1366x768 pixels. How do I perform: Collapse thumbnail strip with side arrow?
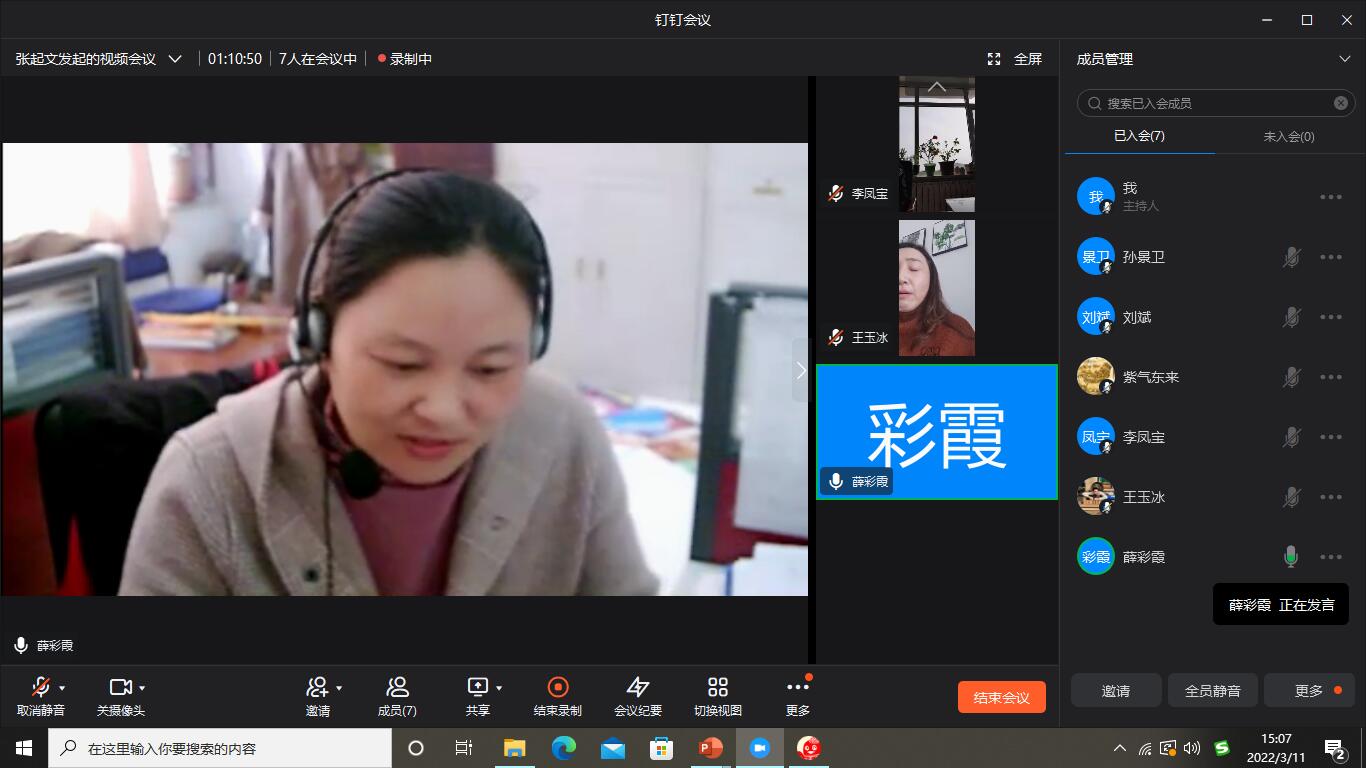click(800, 370)
